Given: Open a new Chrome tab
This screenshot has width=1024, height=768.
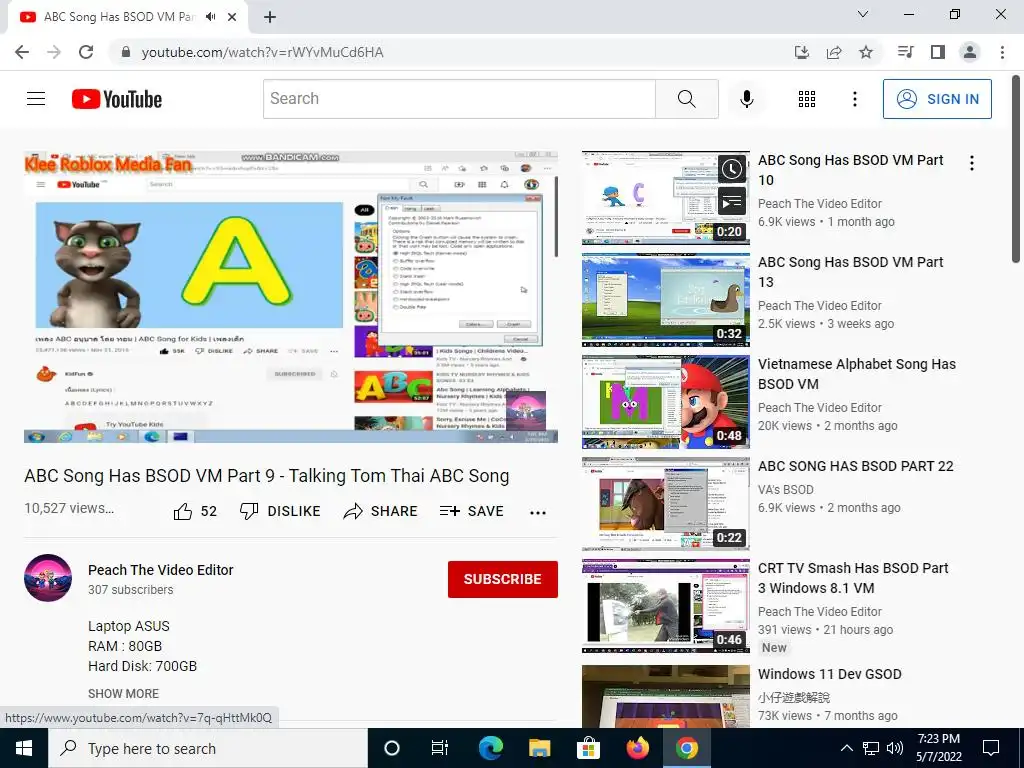Looking at the screenshot, I should pos(270,17).
